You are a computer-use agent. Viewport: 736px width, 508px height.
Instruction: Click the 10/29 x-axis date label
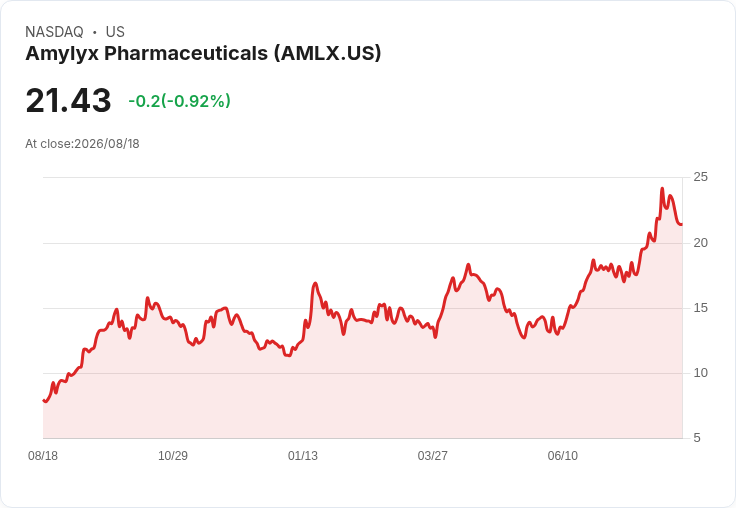coord(173,456)
